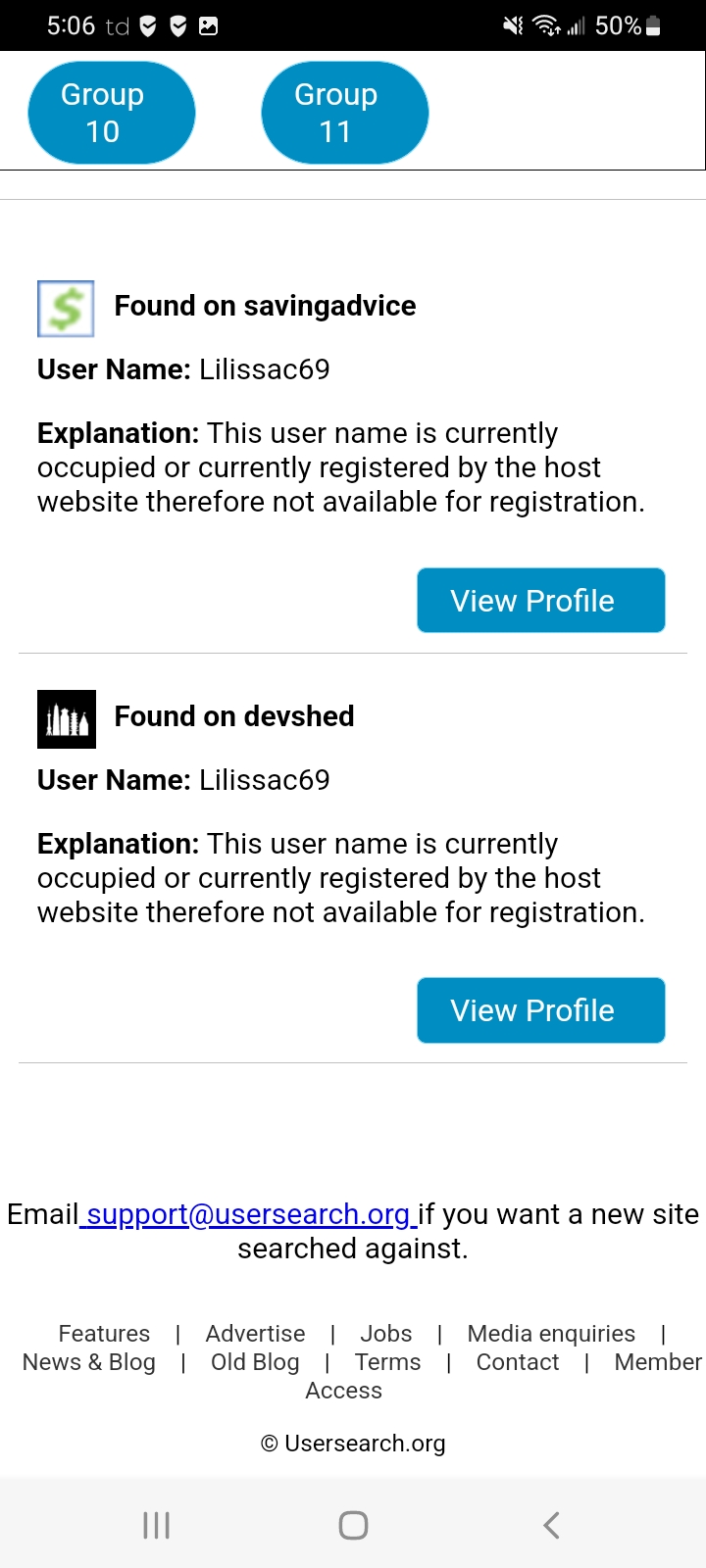Visit the Old Blog link
This screenshot has height=1568, width=706.
click(x=255, y=1362)
